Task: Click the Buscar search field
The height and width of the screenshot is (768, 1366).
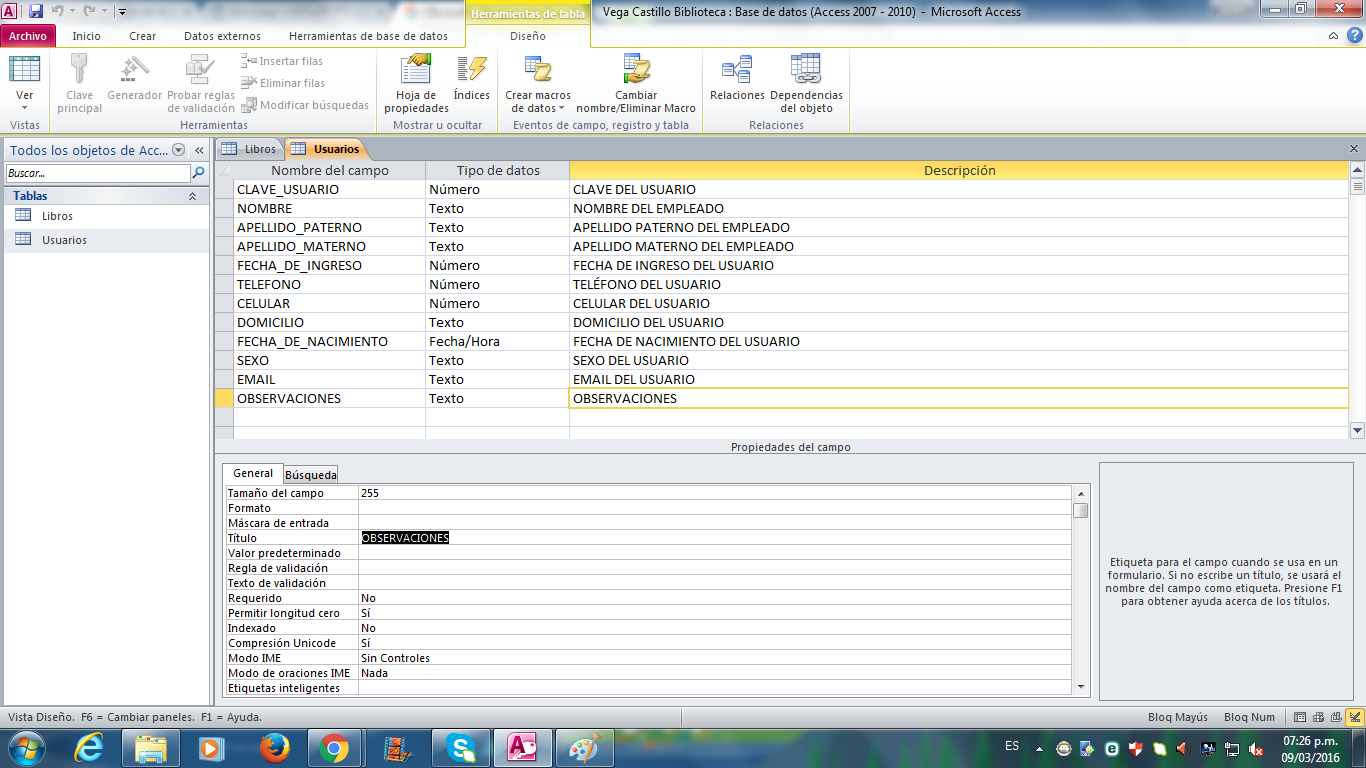Action: point(97,173)
